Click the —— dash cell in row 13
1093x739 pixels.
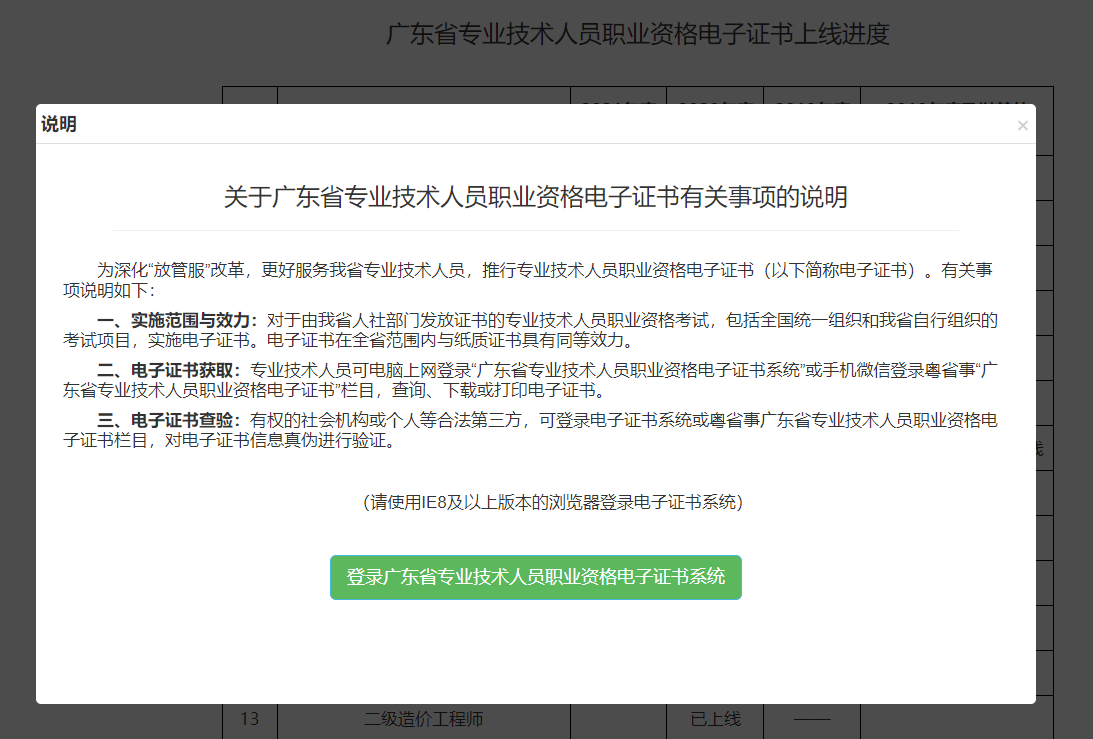(x=811, y=719)
